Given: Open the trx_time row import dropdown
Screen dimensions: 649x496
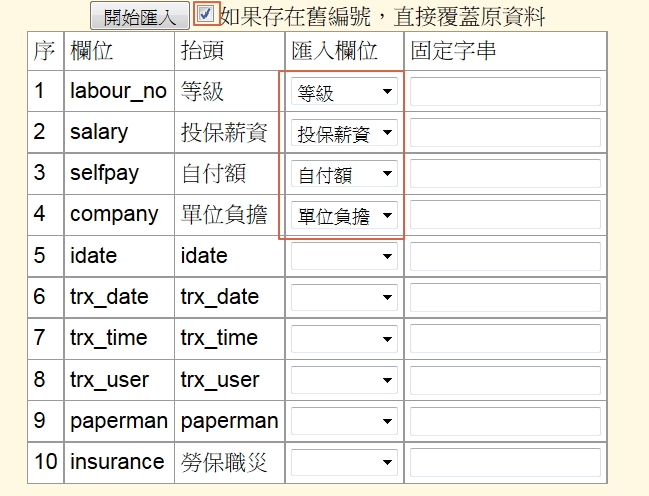Looking at the screenshot, I should 345,339.
